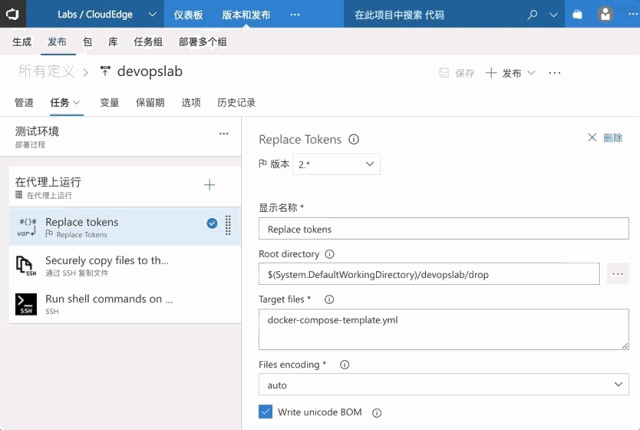Open the 版本 2.* version dropdown
Screen dimensions: 640x430
(336, 164)
